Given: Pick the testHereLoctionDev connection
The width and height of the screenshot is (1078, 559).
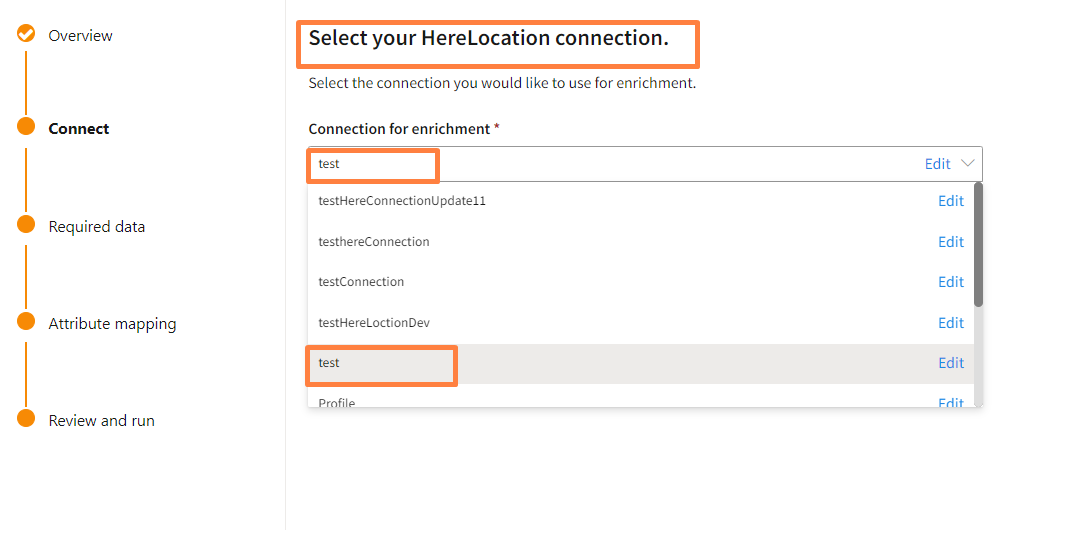Looking at the screenshot, I should pos(374,323).
